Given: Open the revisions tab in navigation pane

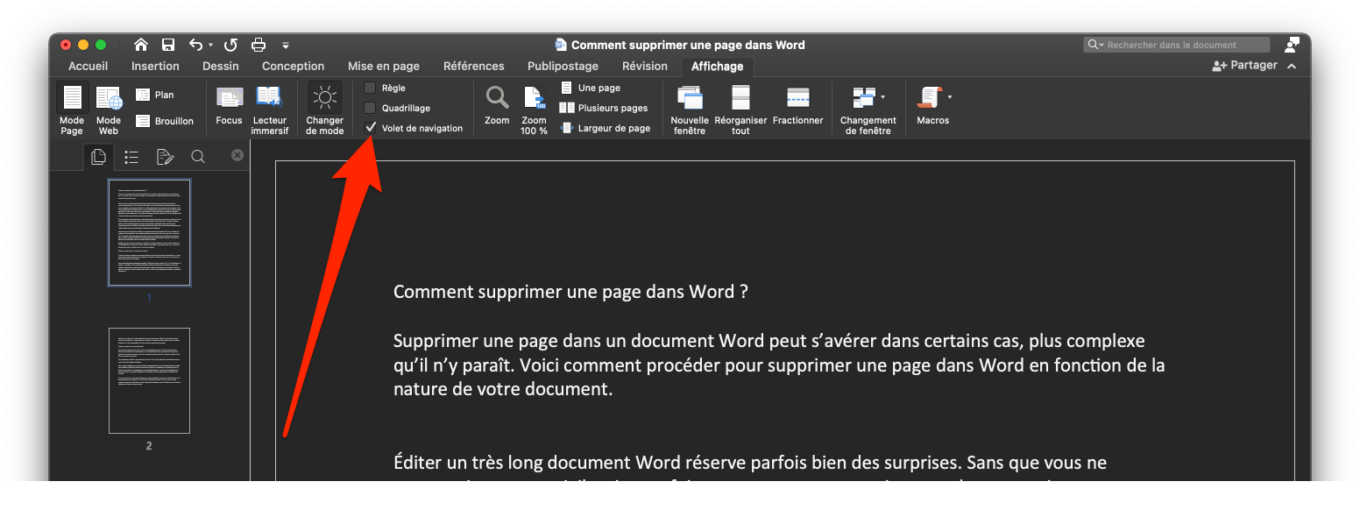Looking at the screenshot, I should click(x=165, y=156).
